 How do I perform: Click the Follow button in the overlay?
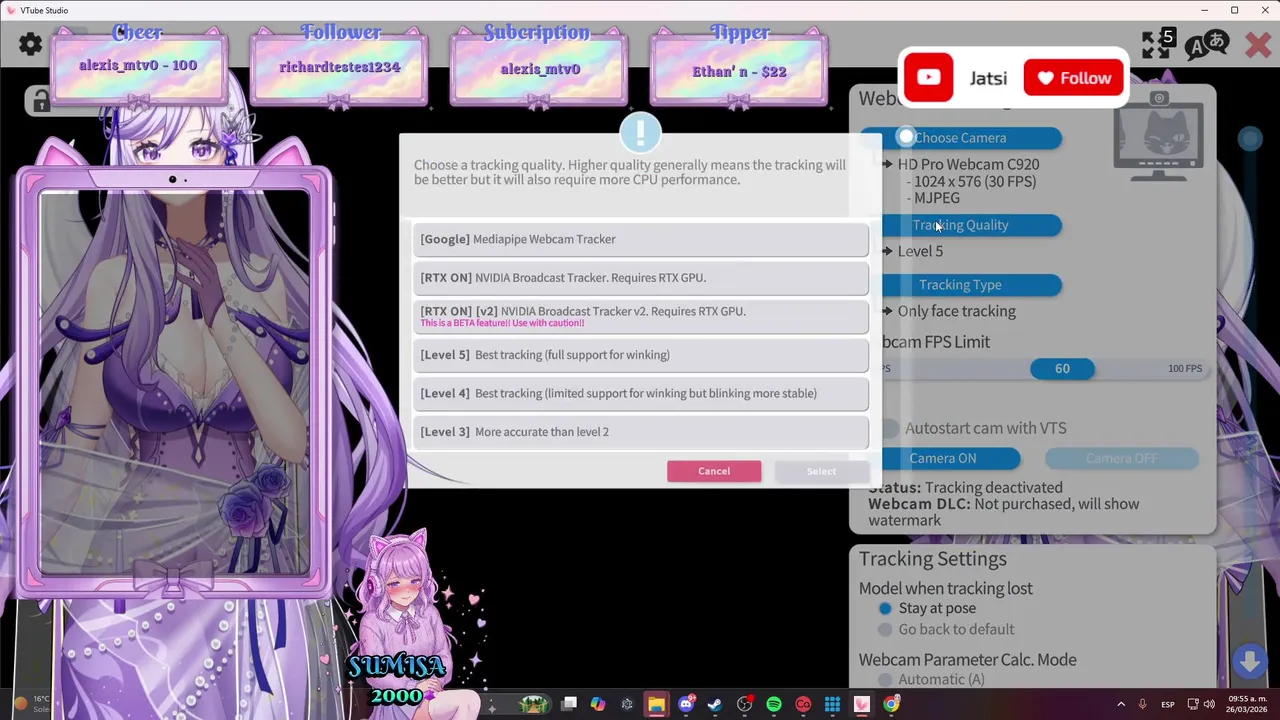point(1074,78)
